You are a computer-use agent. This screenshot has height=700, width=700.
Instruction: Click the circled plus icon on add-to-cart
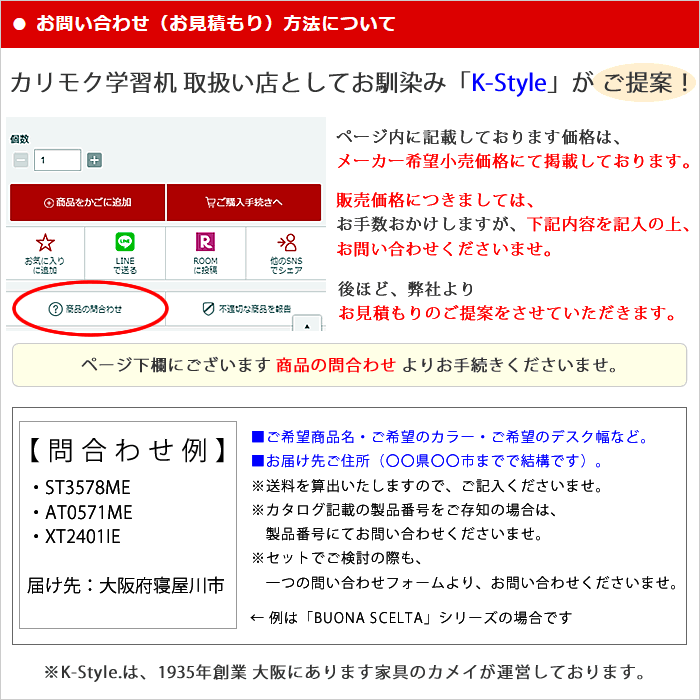click(49, 203)
